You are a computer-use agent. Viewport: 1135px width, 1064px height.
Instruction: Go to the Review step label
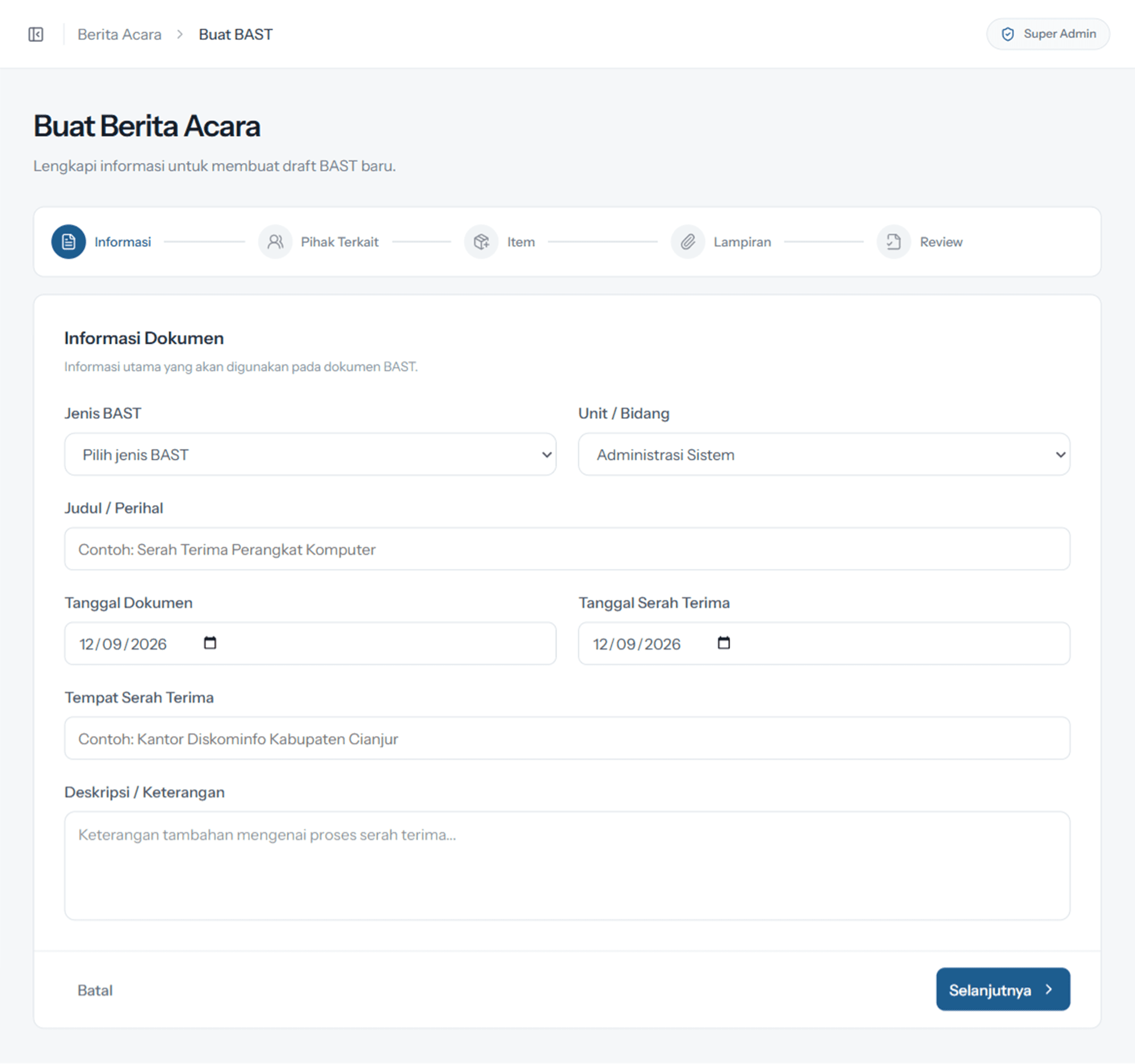tap(941, 242)
